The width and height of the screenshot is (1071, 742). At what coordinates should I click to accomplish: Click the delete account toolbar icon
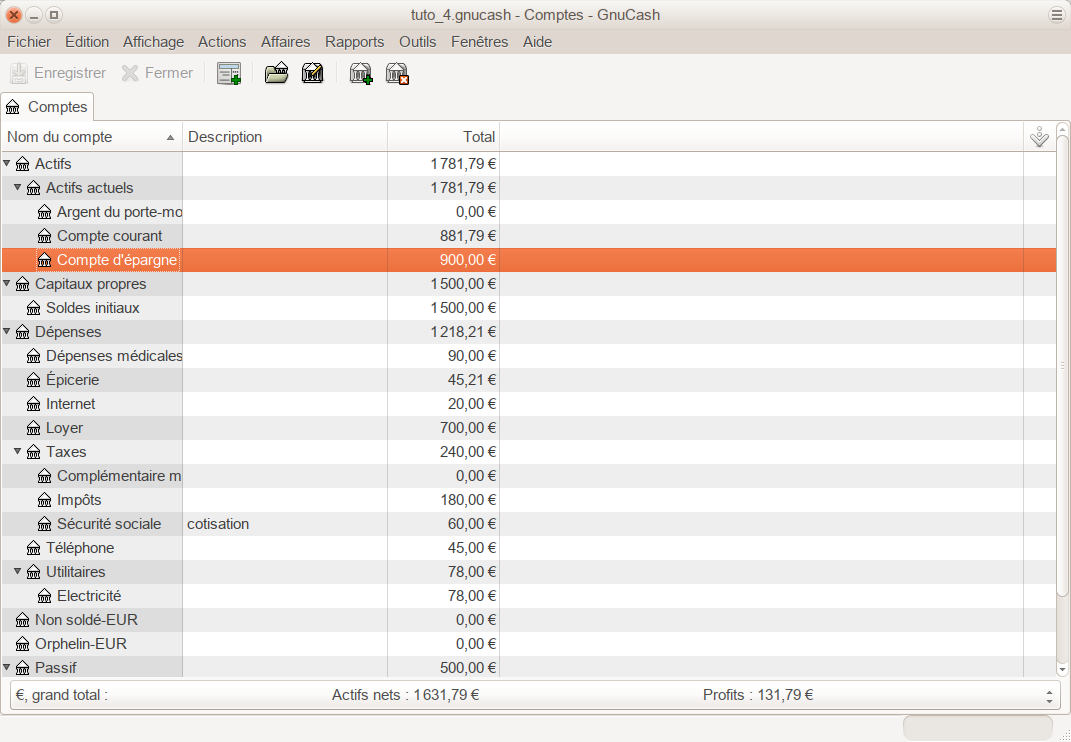click(398, 73)
